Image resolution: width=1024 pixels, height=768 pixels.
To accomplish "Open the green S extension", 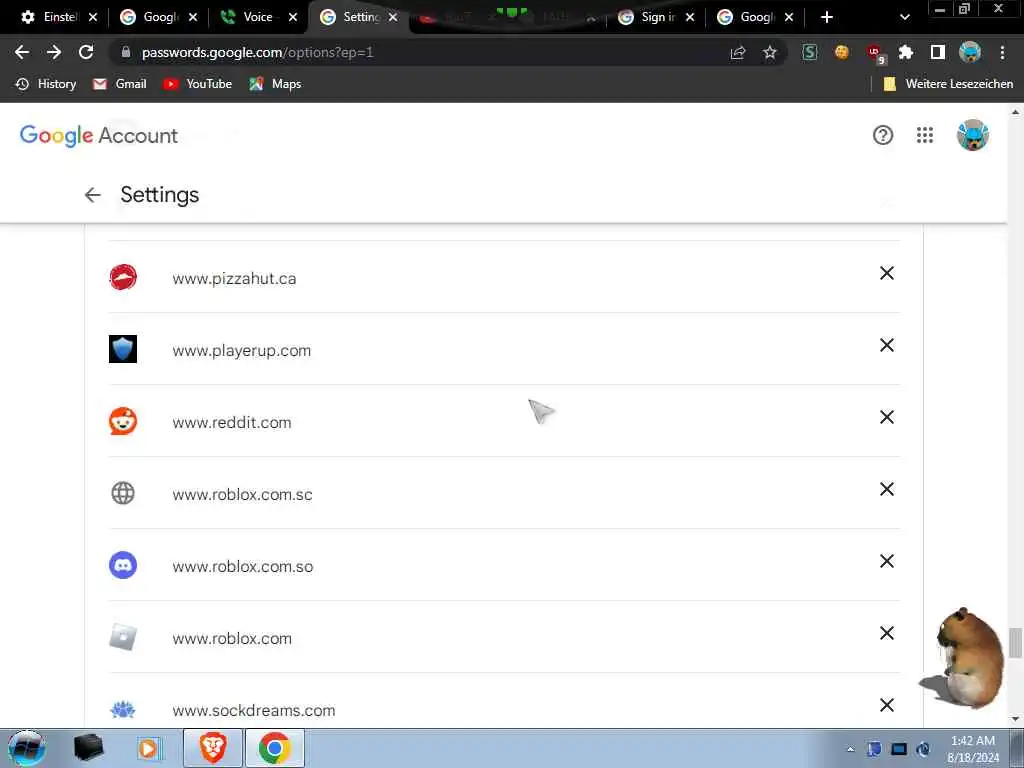I will pyautogui.click(x=810, y=52).
